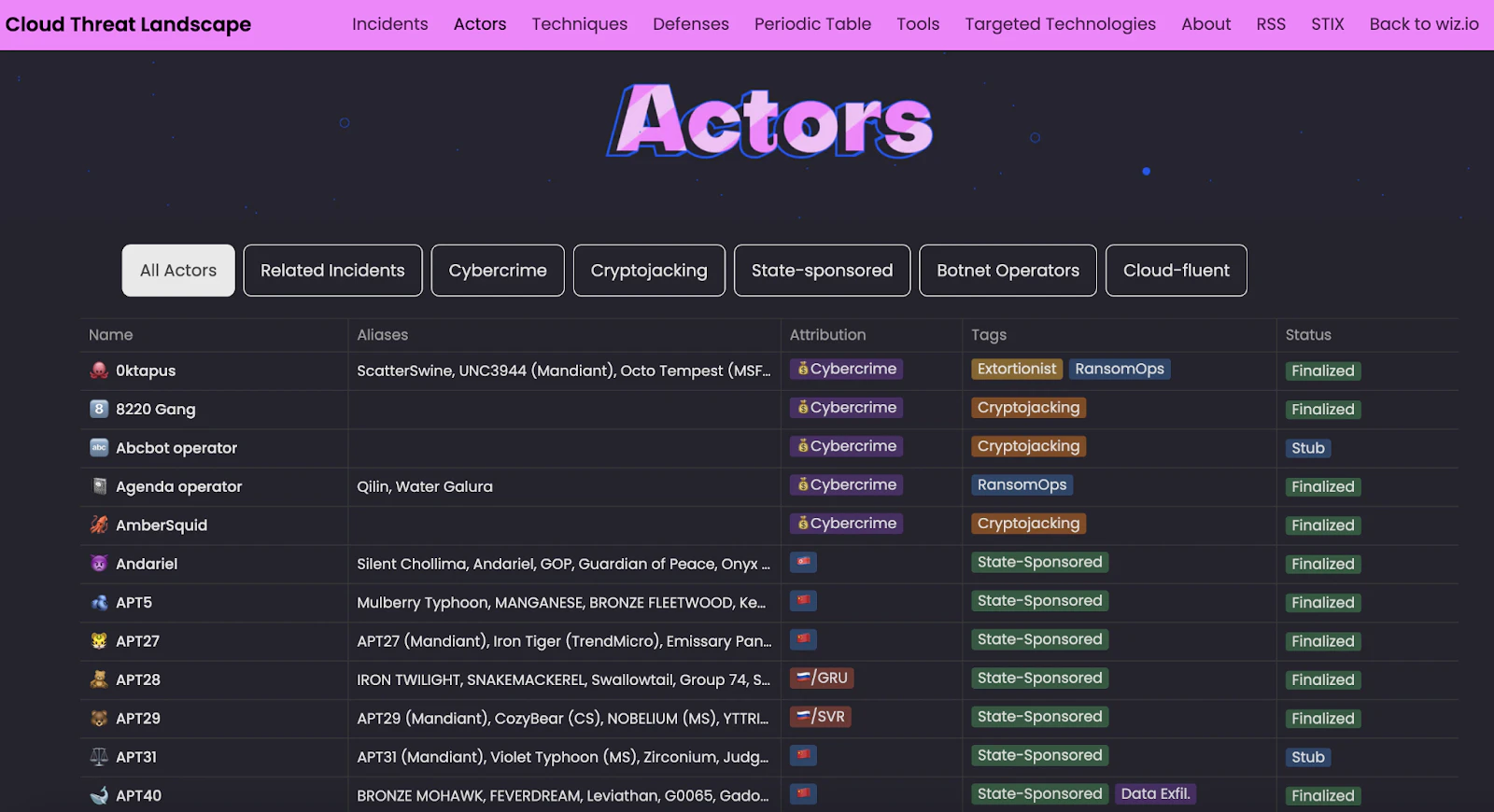This screenshot has width=1494, height=812.
Task: Click the Tags column header
Action: [x=989, y=335]
